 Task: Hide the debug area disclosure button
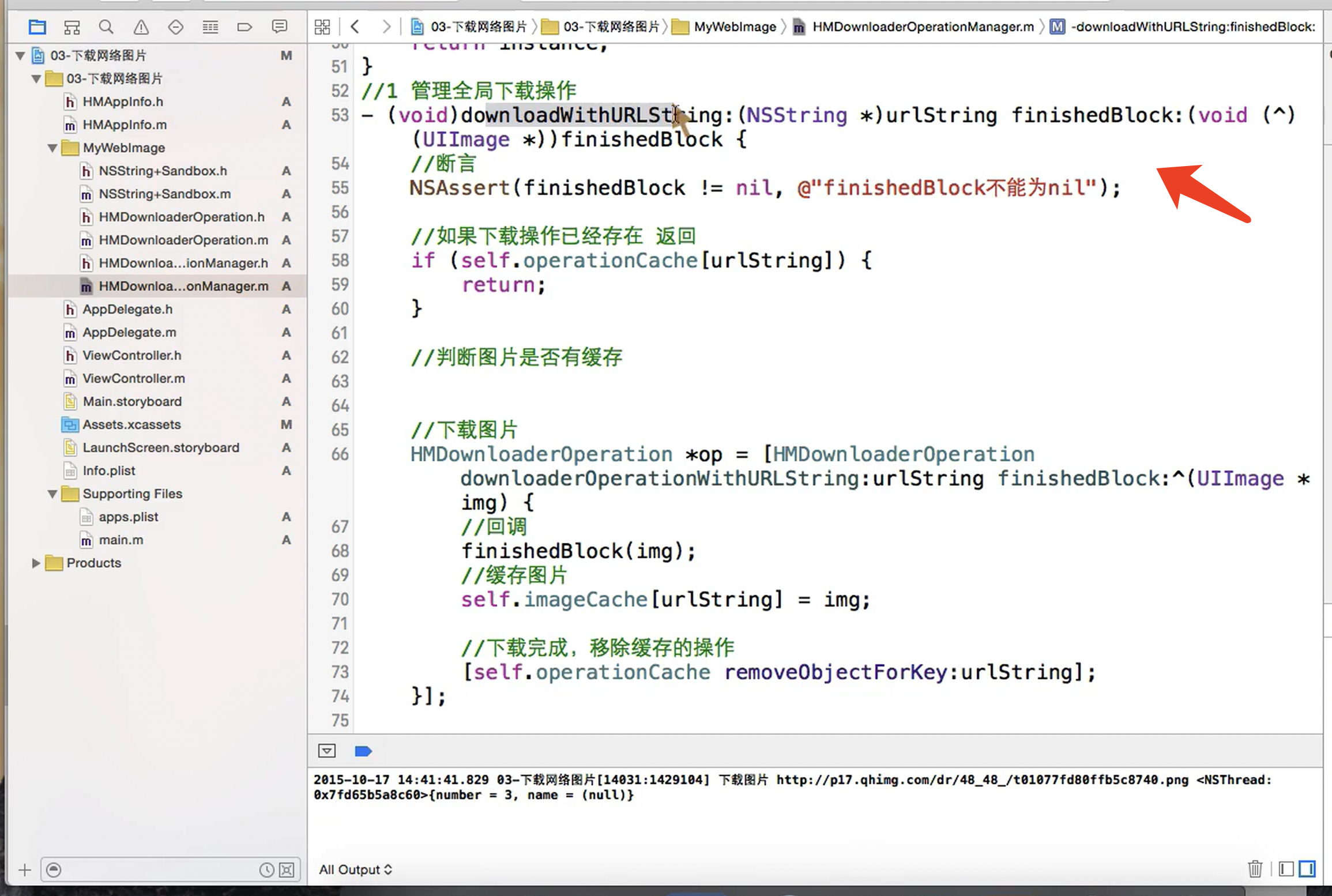(326, 751)
